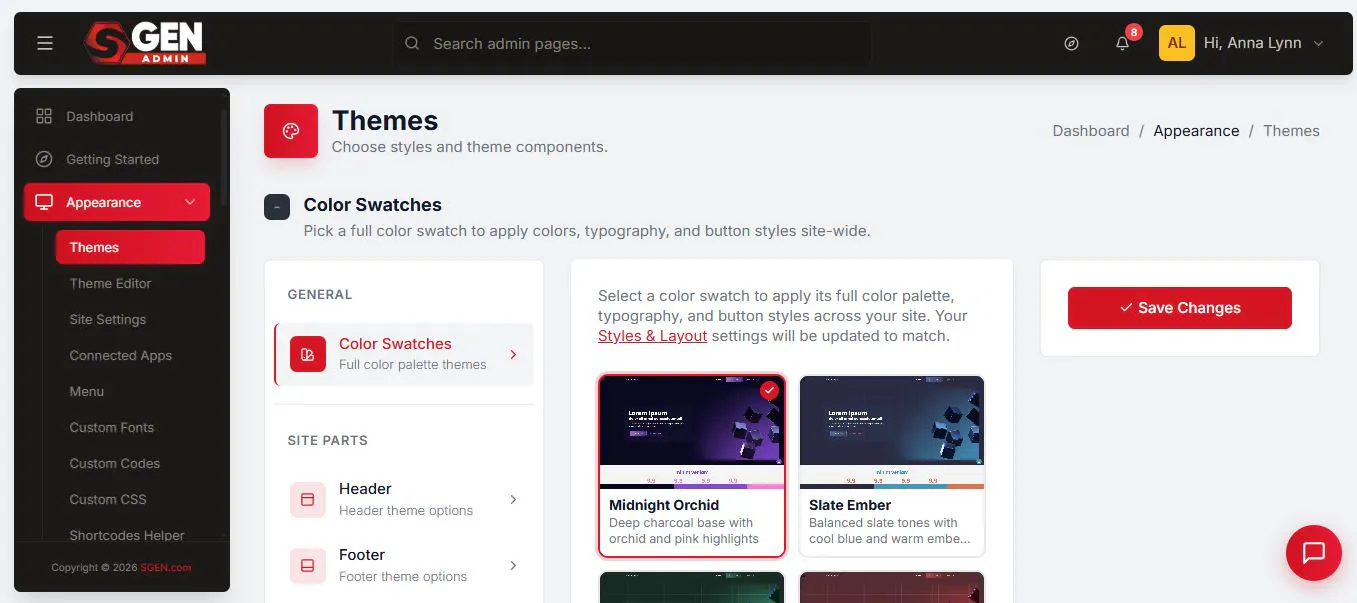Select Themes submenu item
Viewport: 1357px width, 603px height.
(130, 247)
